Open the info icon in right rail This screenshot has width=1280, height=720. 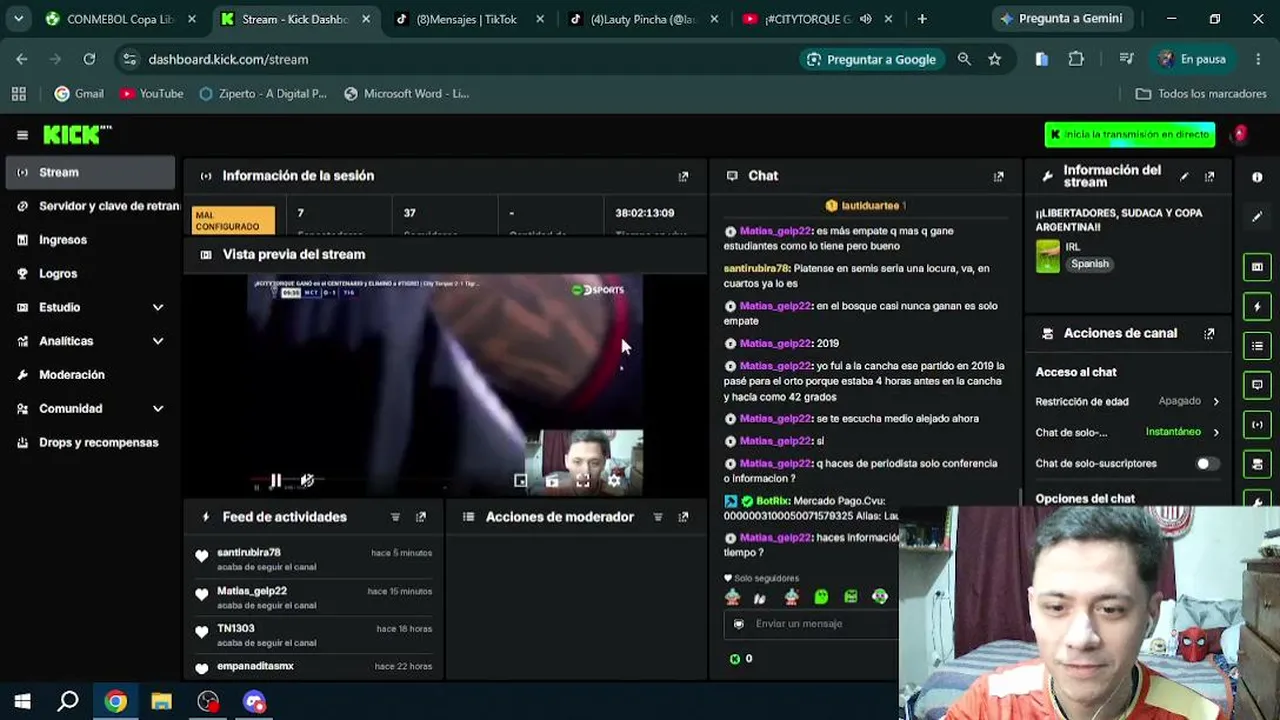(1257, 177)
